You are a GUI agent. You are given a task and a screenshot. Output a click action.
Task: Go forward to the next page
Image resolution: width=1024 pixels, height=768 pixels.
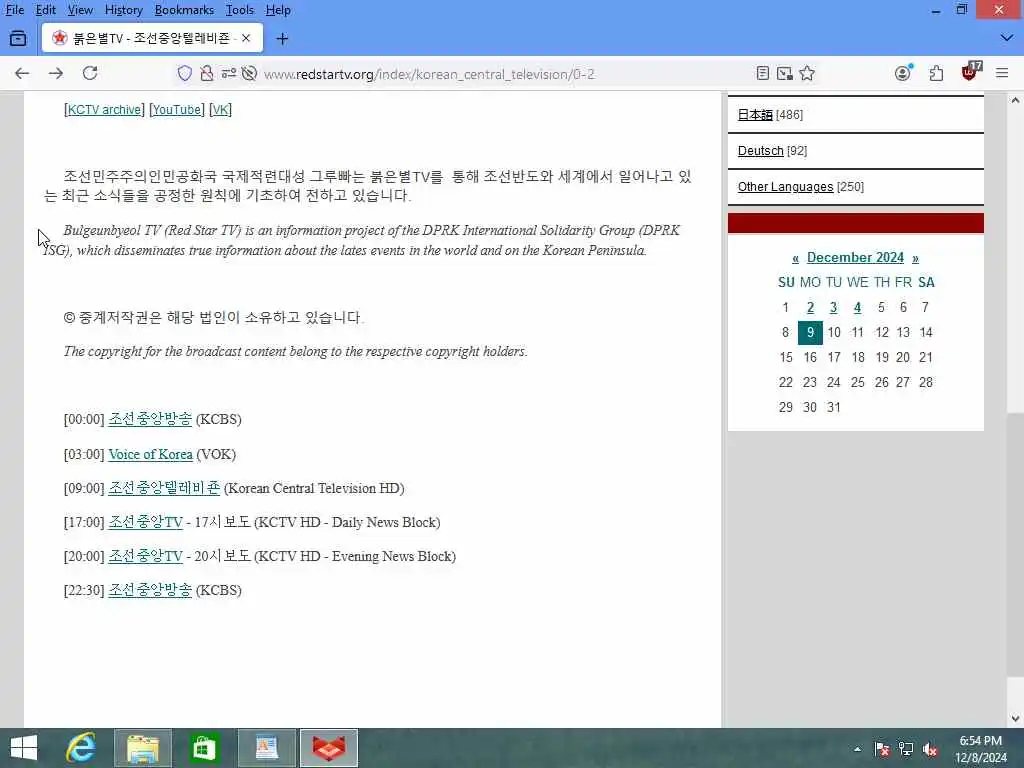click(56, 74)
